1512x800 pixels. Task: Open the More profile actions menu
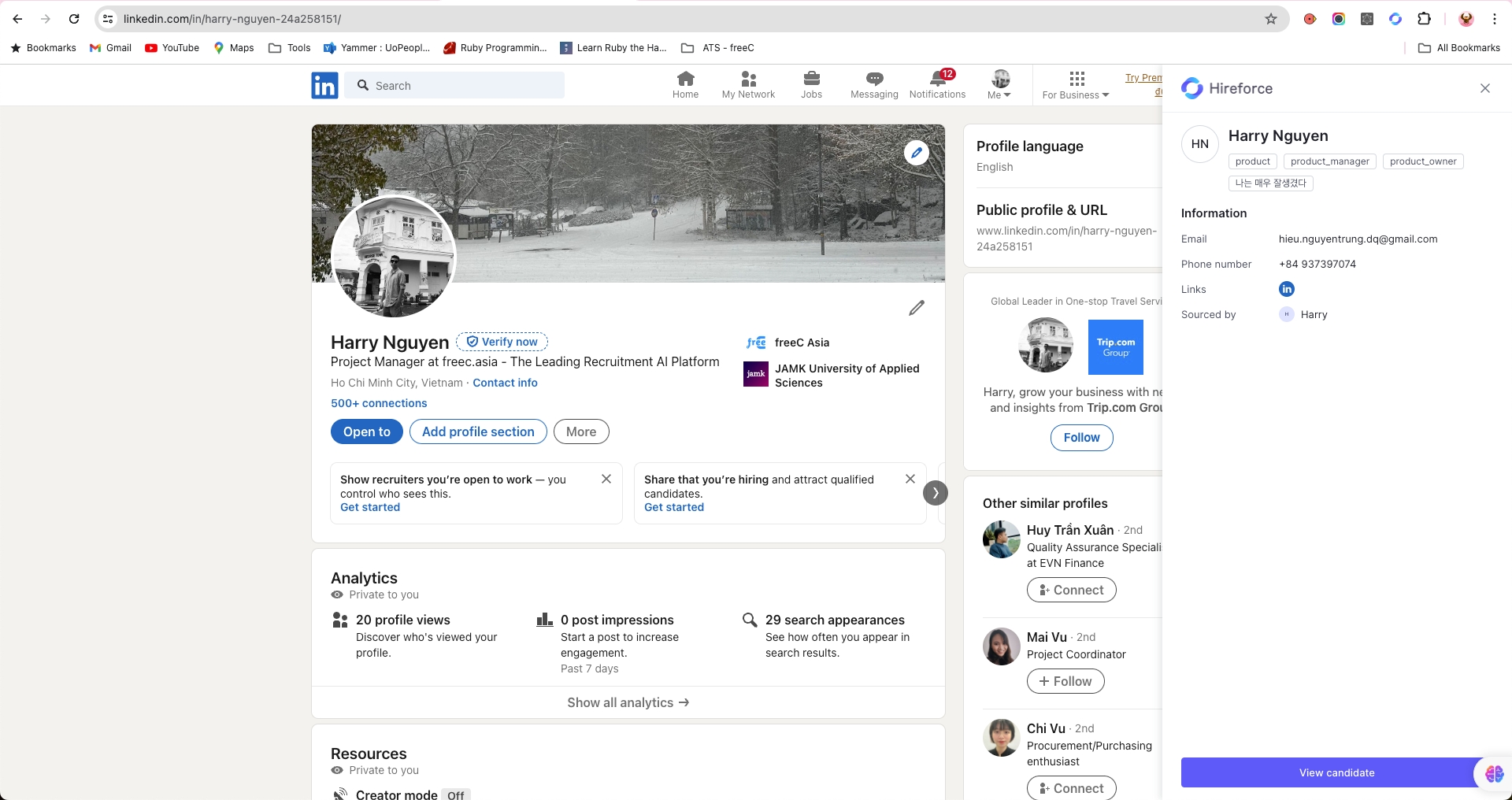[581, 431]
